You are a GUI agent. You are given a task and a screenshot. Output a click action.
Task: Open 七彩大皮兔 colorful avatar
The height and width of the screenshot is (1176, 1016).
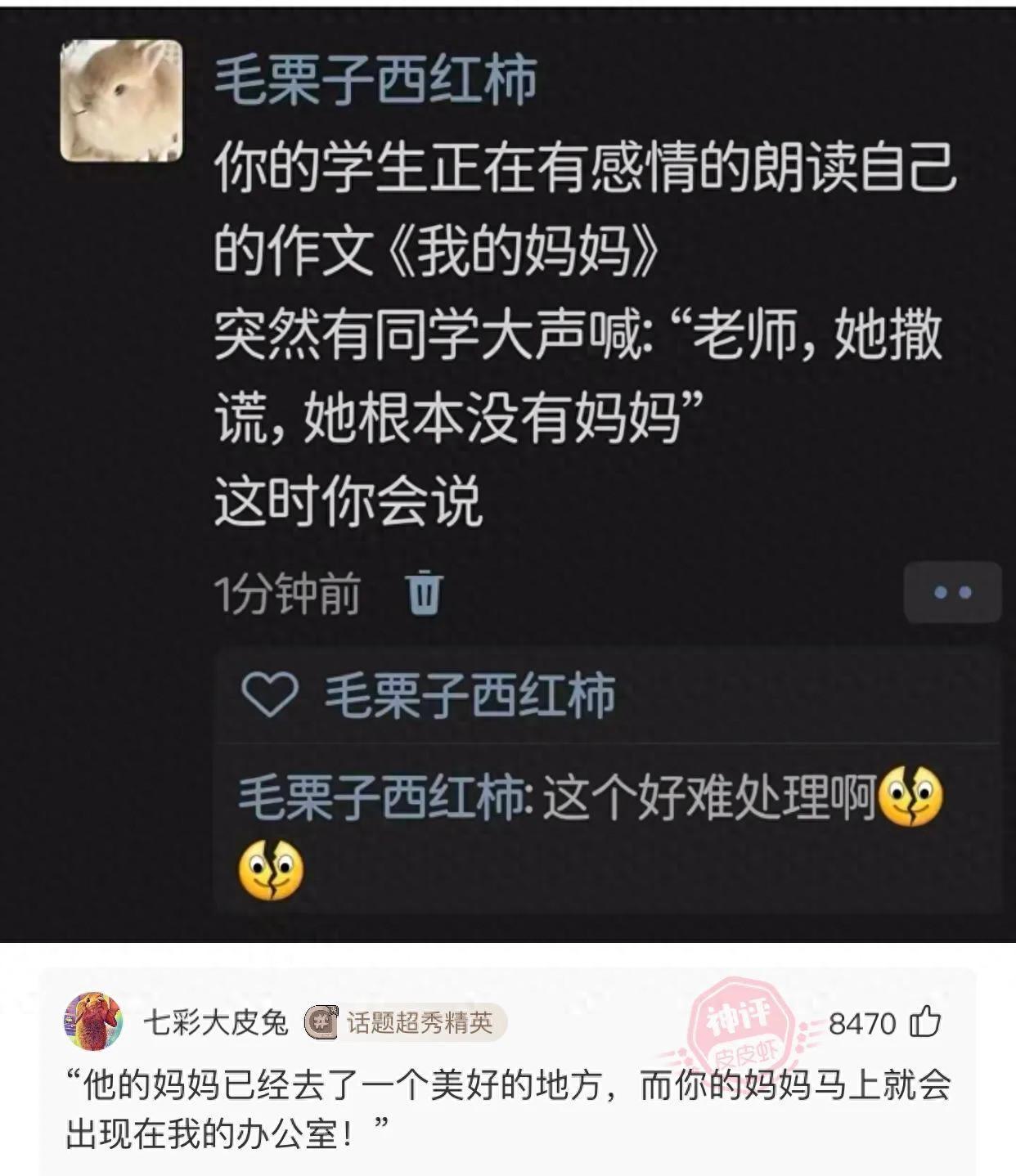click(x=92, y=1021)
